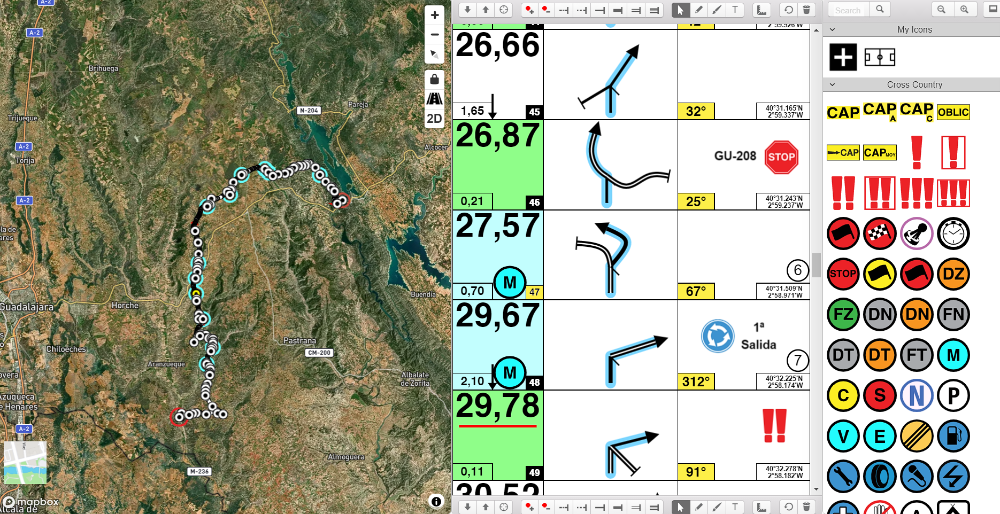1000x514 pixels.
Task: Pick the yellow C icon
Action: [842, 395]
